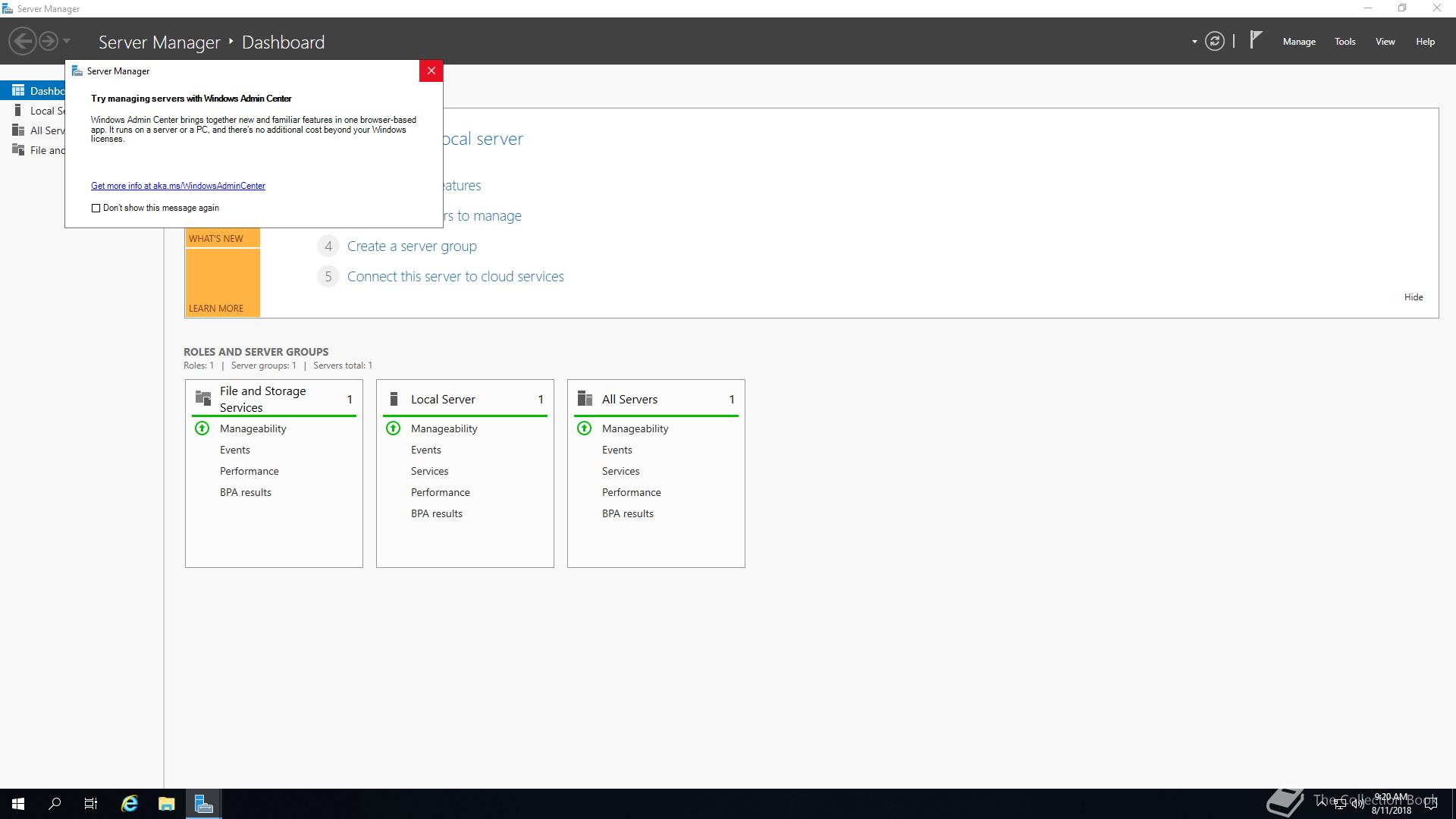Viewport: 1456px width, 819px height.
Task: Open dropdown arrow beside Refresh icon
Action: (1194, 42)
